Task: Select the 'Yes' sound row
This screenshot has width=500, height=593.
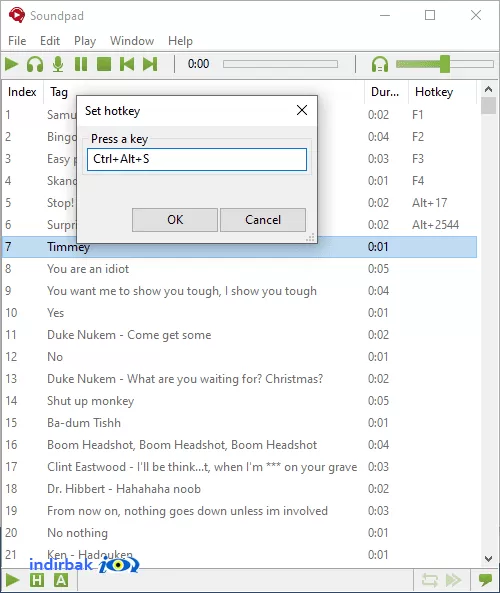Action: pyautogui.click(x=239, y=313)
